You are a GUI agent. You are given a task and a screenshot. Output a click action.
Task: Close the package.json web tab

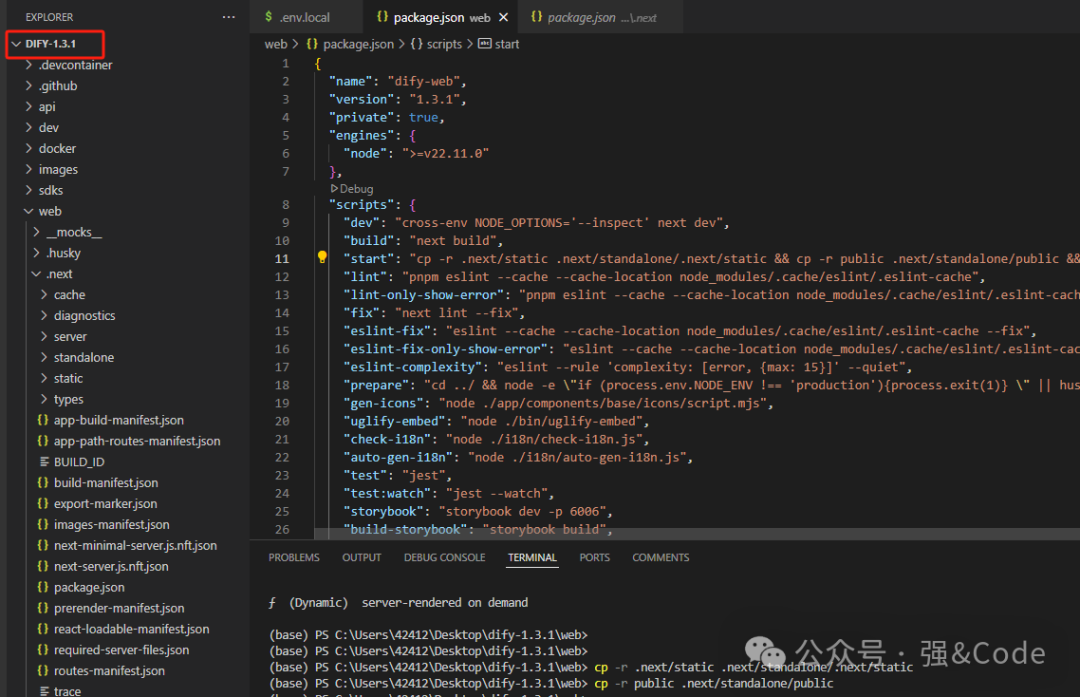[503, 17]
